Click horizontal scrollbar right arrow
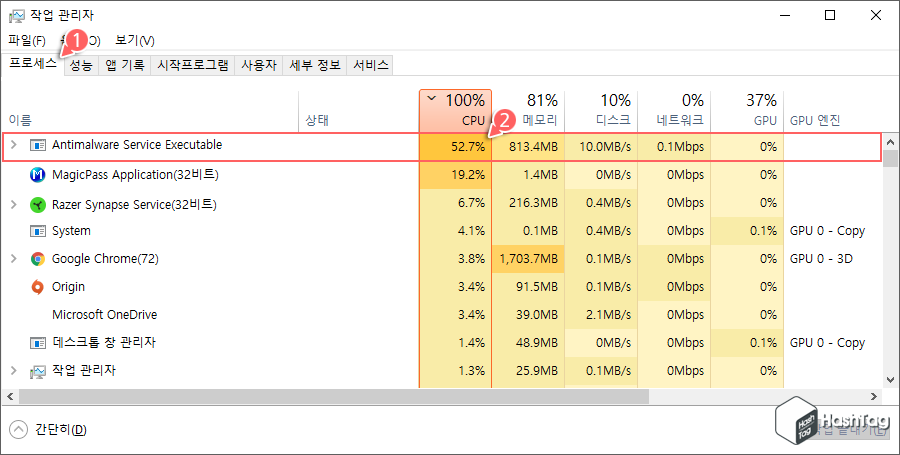900x455 pixels. pos(874,396)
